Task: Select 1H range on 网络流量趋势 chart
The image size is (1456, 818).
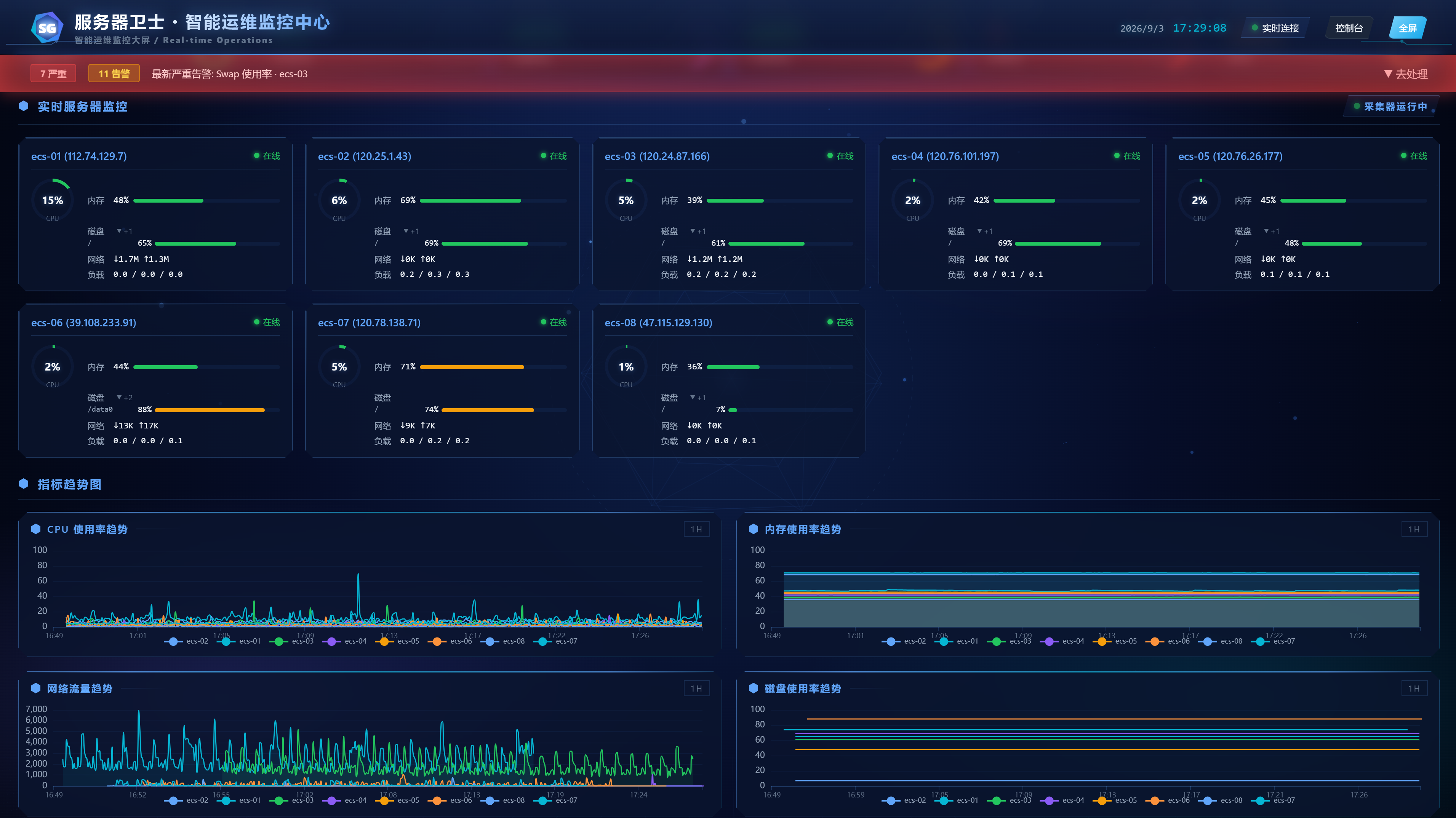Action: [x=696, y=689]
